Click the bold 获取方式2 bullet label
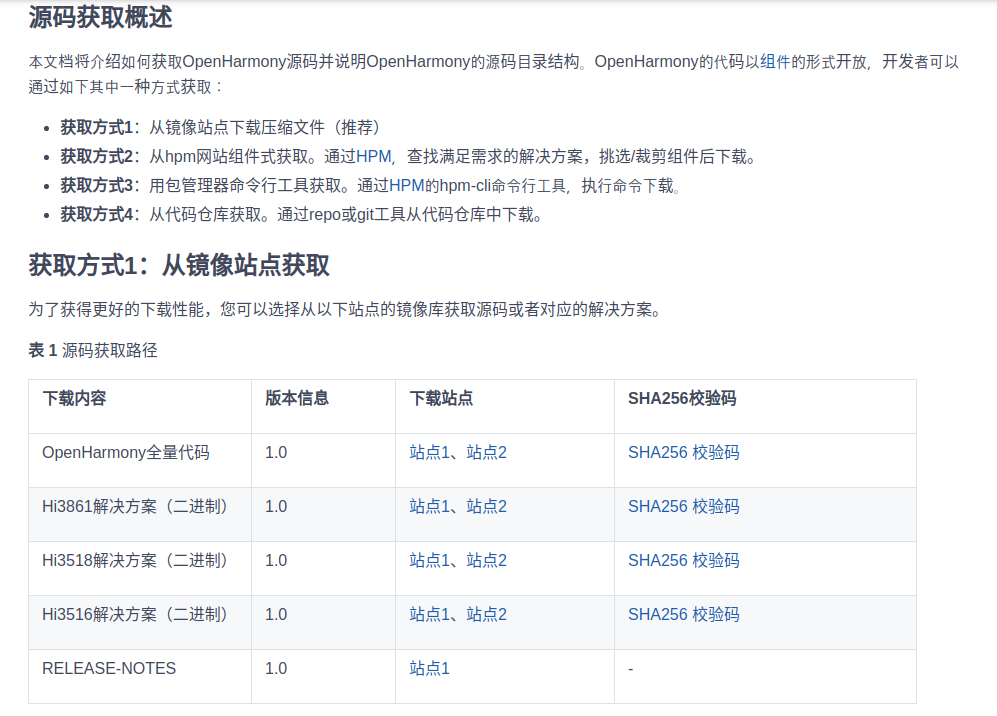 coord(97,156)
